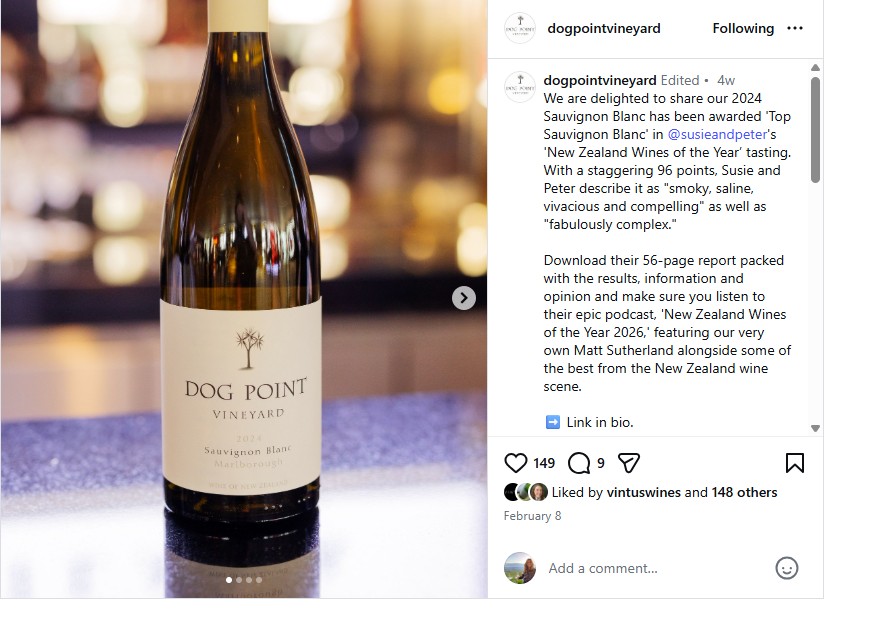Toggle the Following button
This screenshot has width=874, height=644.
point(743,28)
